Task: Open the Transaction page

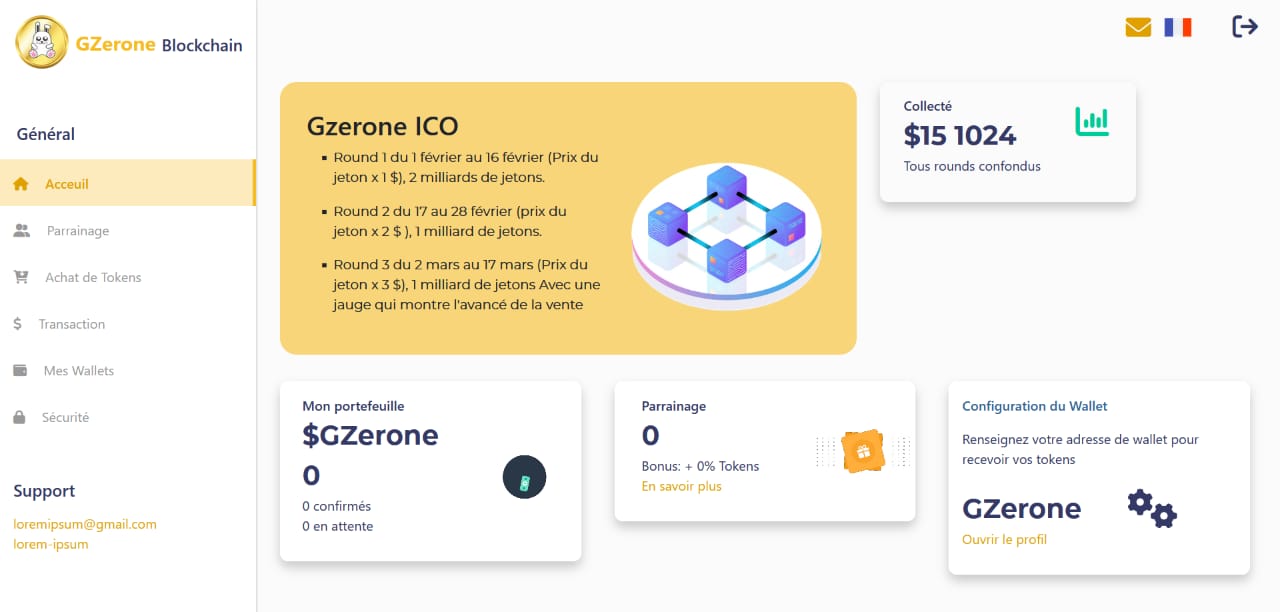Action: pos(71,324)
